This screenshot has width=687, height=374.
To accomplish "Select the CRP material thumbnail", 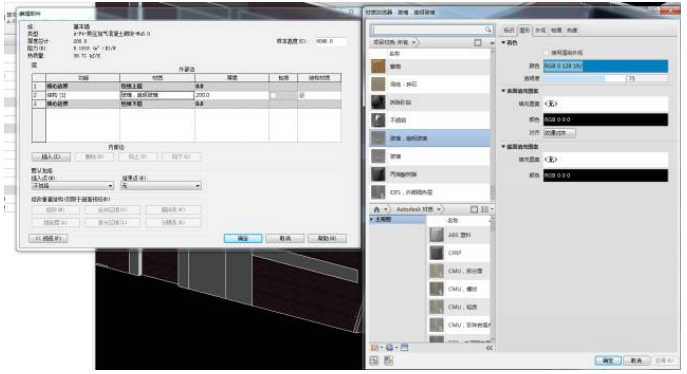I will click(x=436, y=253).
